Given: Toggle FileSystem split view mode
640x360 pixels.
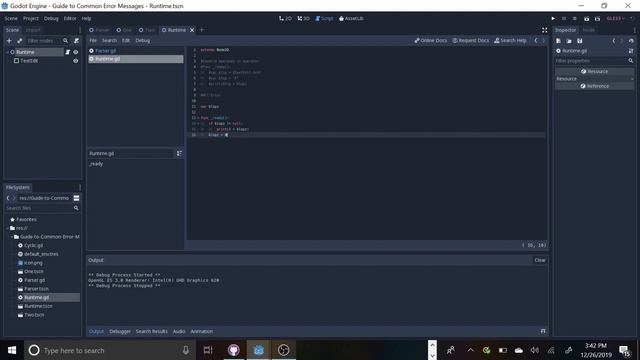Looking at the screenshot, I should coord(76,198).
